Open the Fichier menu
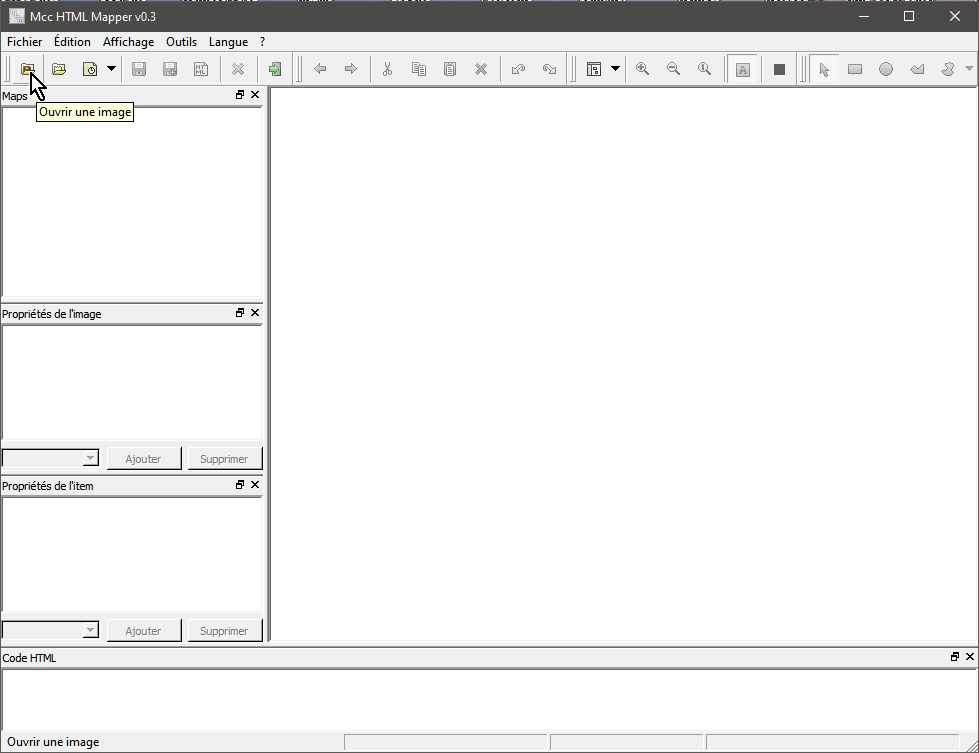 (x=24, y=42)
